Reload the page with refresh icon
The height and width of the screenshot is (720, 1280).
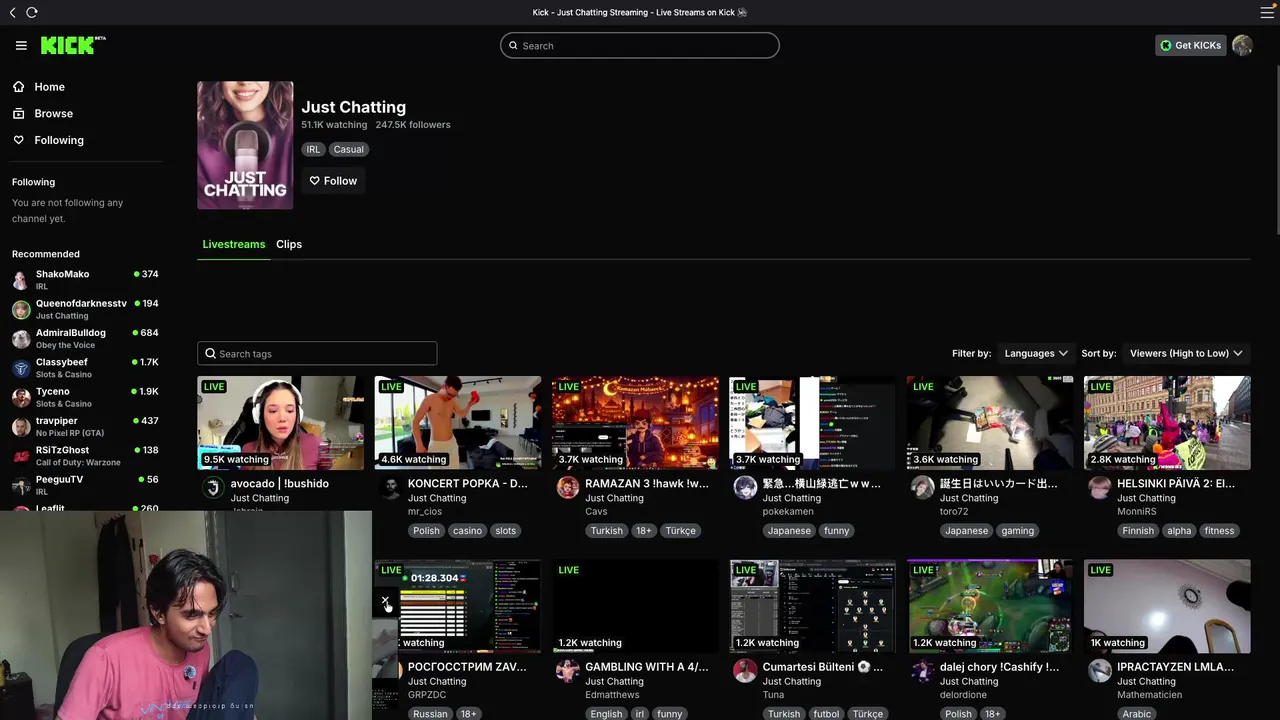pos(32,12)
